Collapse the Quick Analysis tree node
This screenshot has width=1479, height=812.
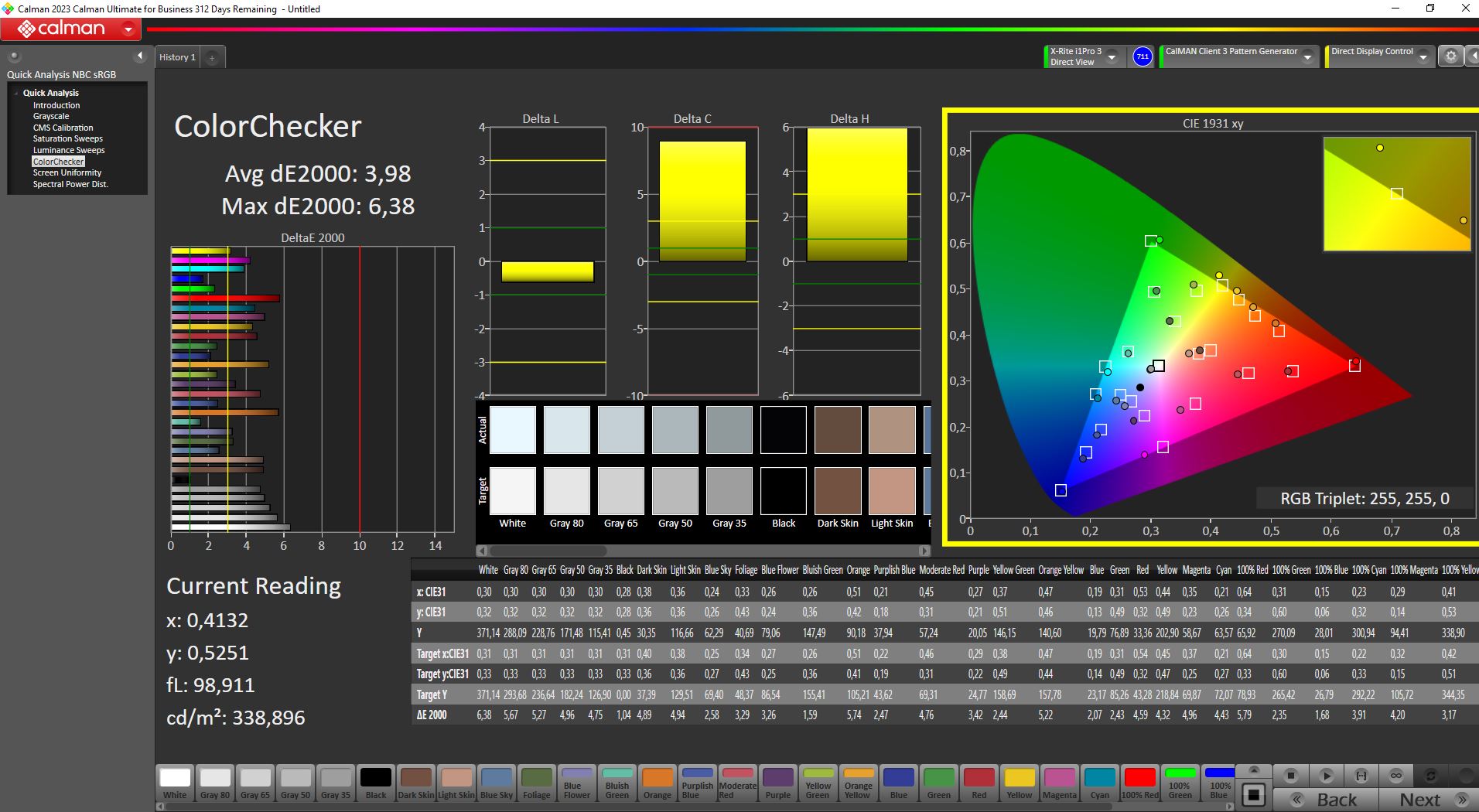tap(16, 93)
